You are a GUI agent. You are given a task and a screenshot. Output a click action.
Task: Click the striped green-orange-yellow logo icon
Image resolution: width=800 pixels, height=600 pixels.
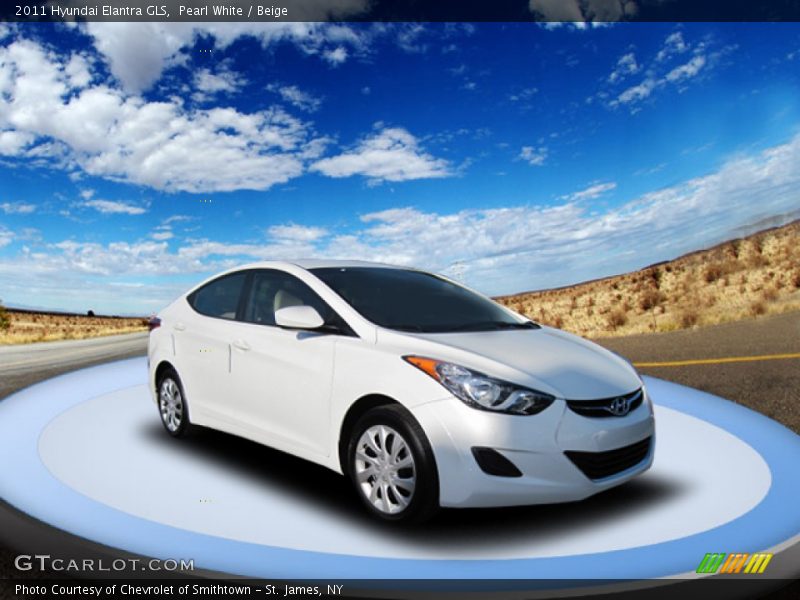point(734,563)
